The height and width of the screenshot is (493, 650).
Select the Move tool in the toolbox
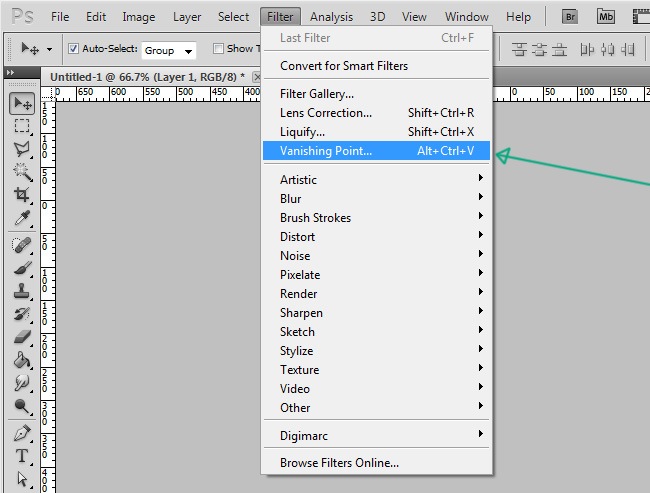[22, 104]
